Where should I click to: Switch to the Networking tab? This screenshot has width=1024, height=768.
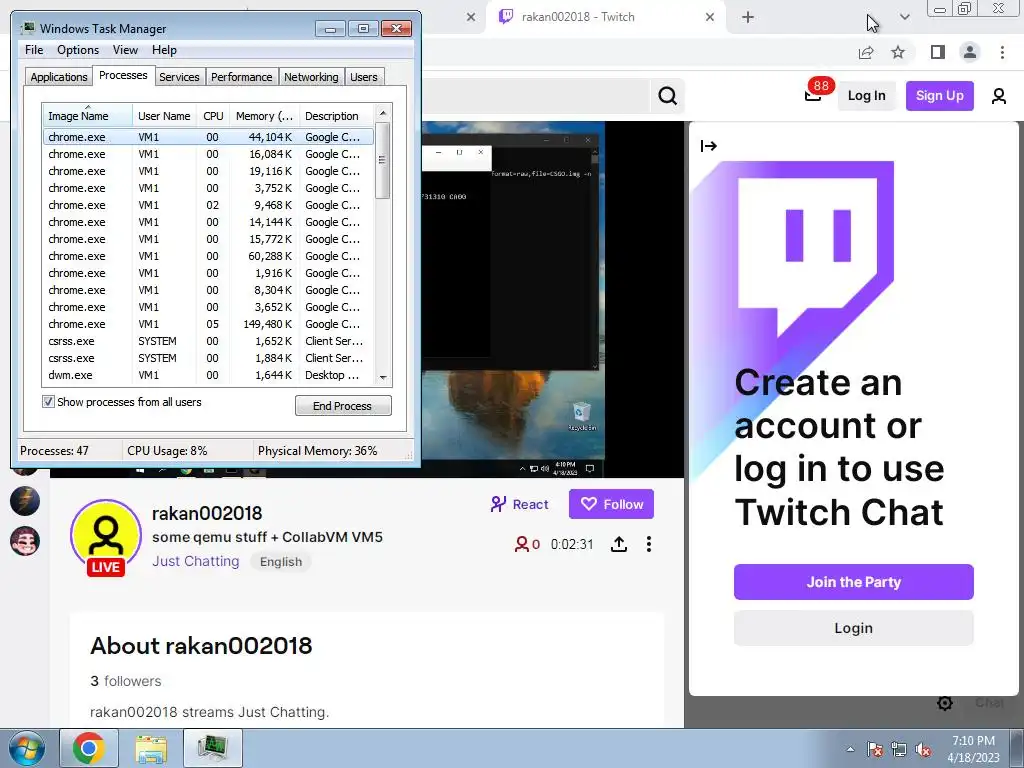pos(311,77)
